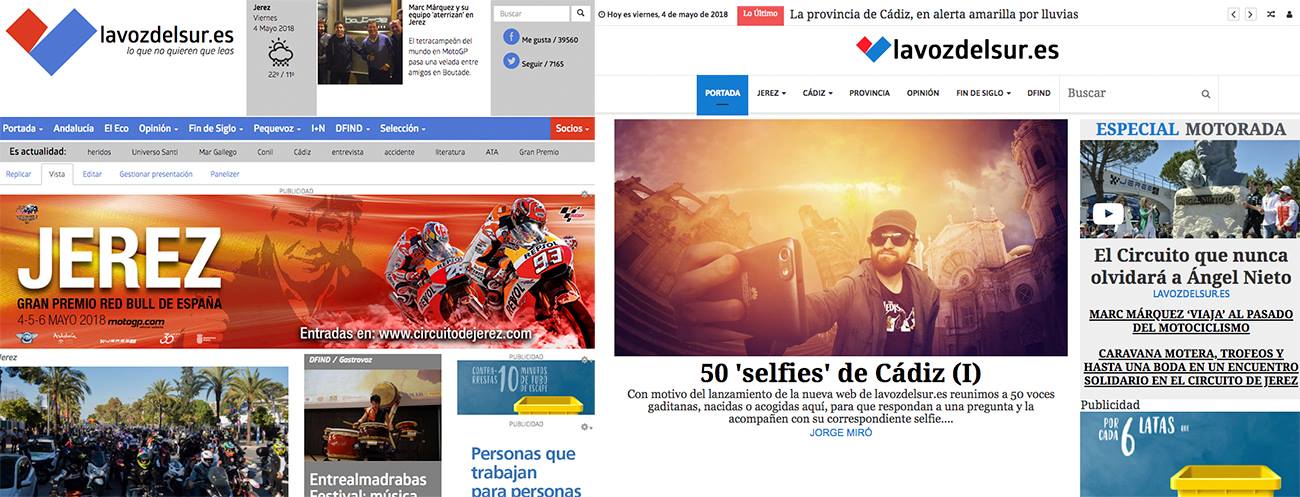Expand the Jerez dropdown in new navbar
Image resolution: width=1300 pixels, height=497 pixels.
(771, 93)
